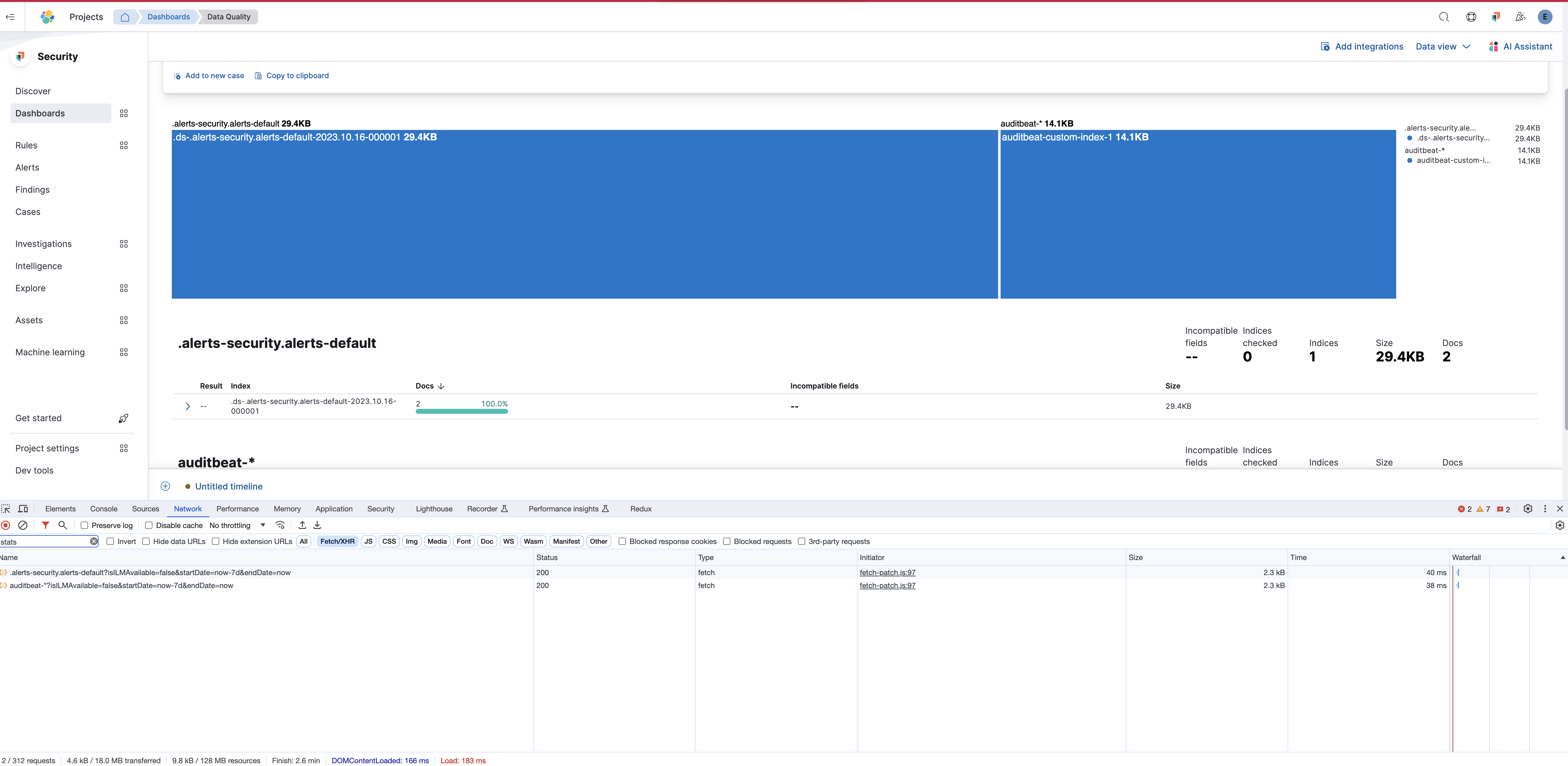Switch to the Performance tab
The width and height of the screenshot is (1568, 766).
tap(237, 509)
